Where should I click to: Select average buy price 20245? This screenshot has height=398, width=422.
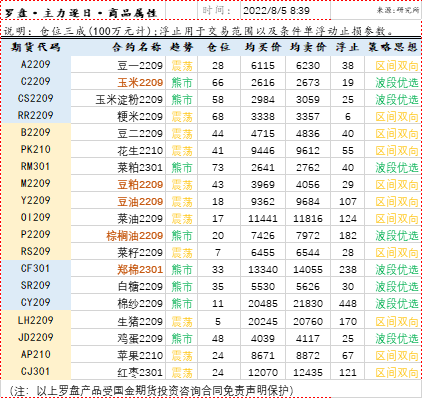(263, 322)
